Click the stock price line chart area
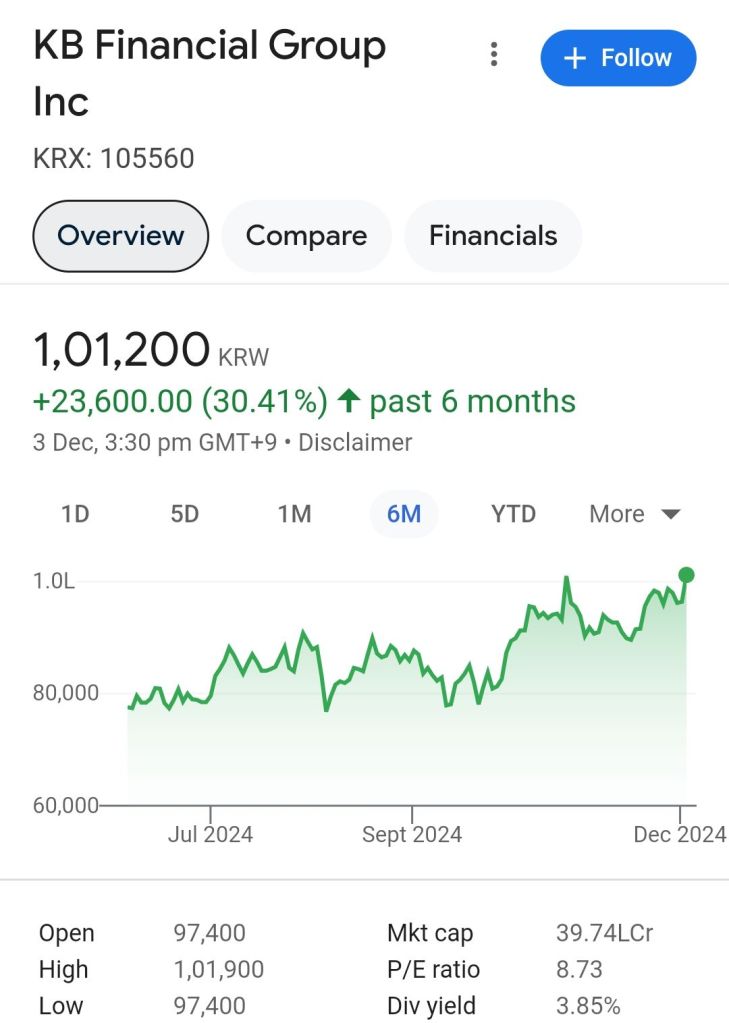Image resolution: width=729 pixels, height=1023 pixels. point(400,700)
